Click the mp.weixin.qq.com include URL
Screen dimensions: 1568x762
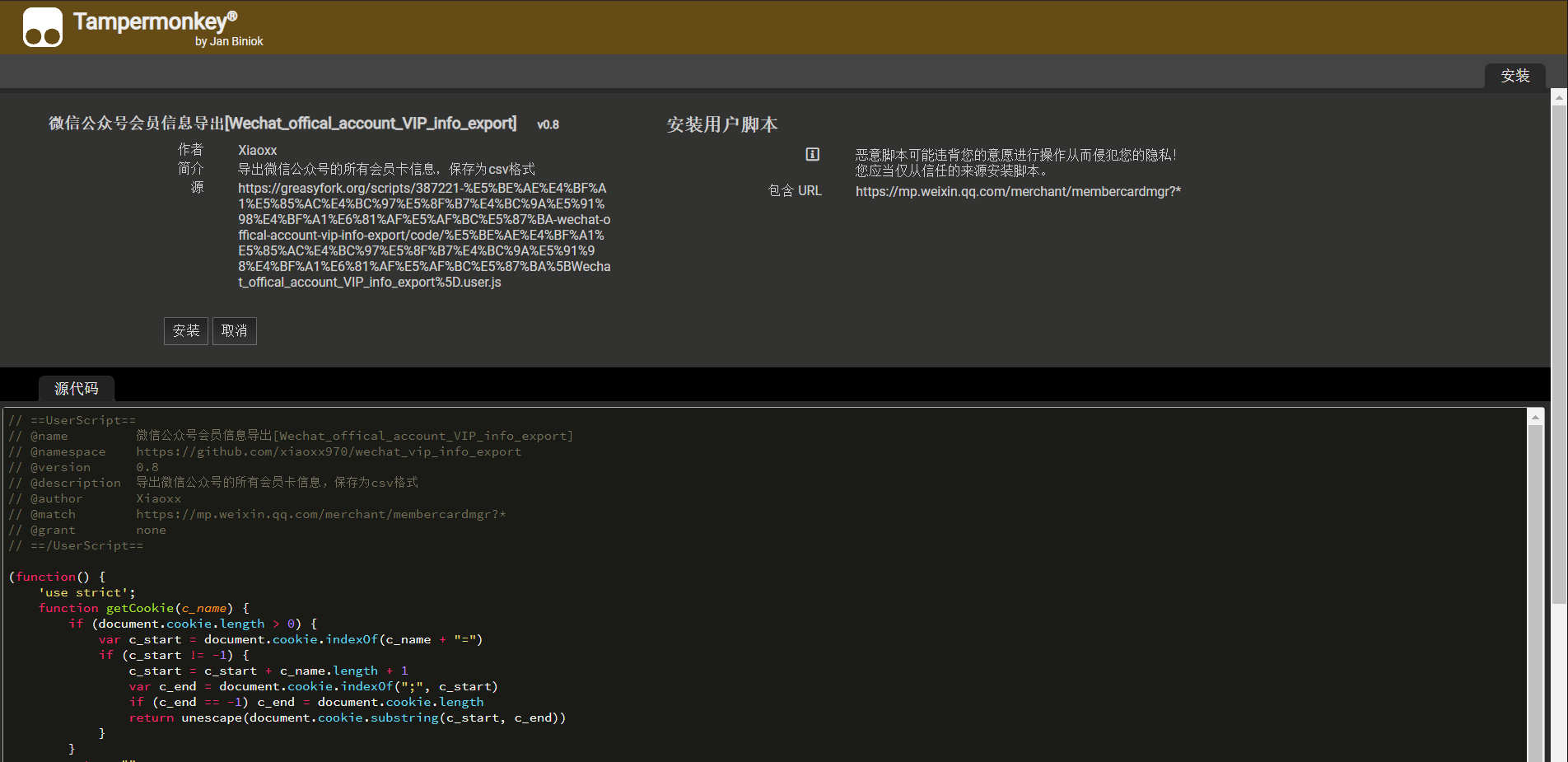pos(1018,191)
